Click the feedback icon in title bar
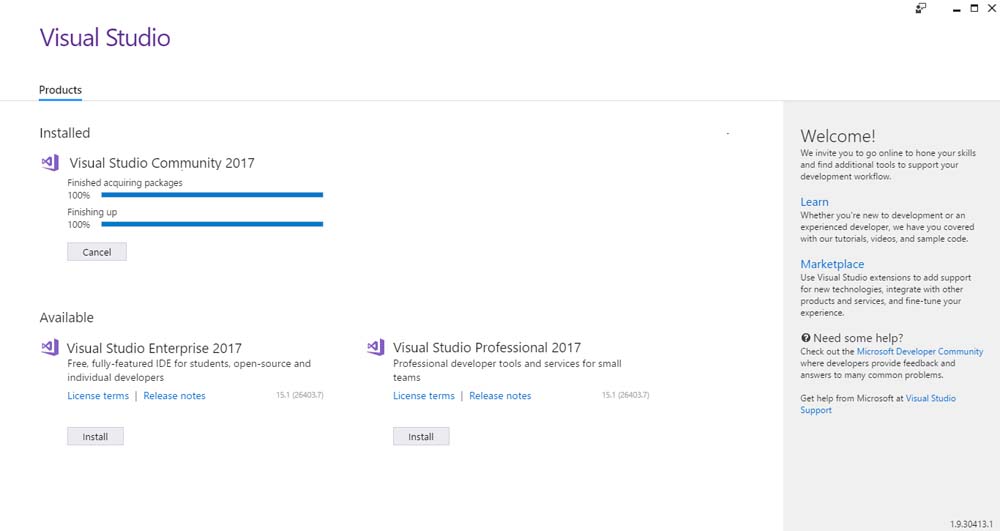1000x531 pixels. tap(920, 8)
